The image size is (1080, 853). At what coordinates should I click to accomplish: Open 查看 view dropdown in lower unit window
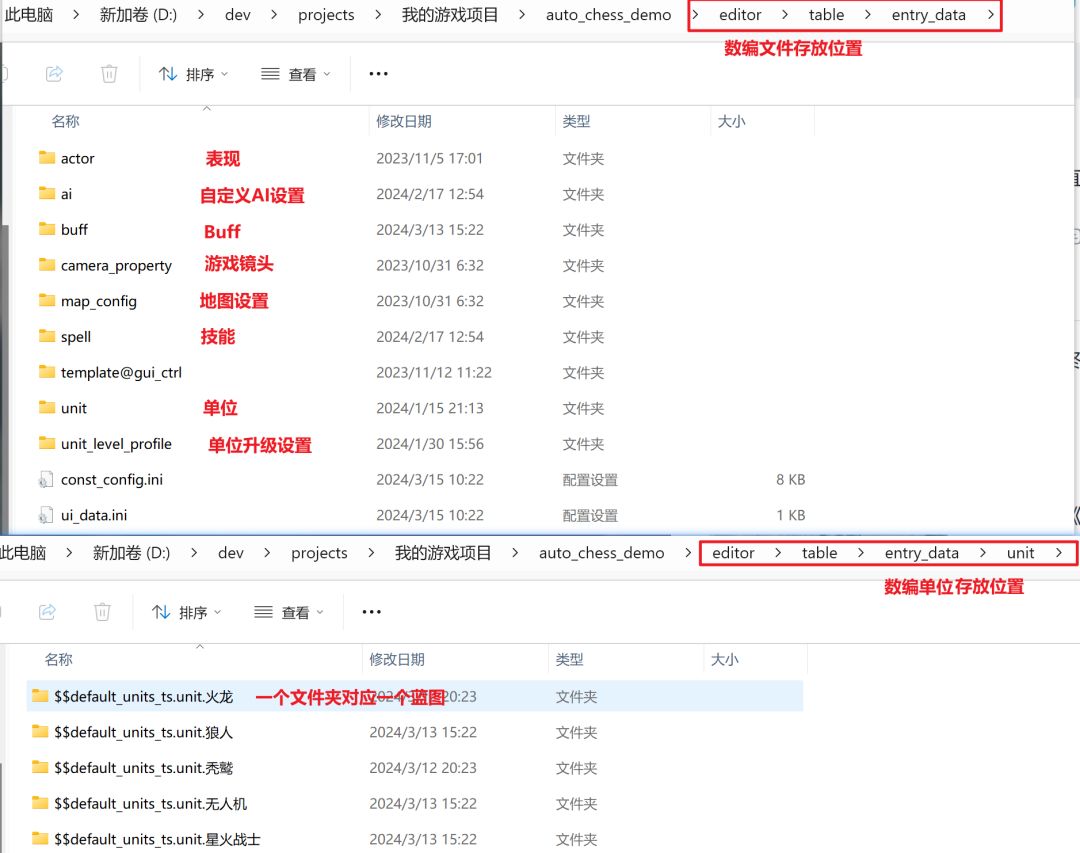pos(289,612)
